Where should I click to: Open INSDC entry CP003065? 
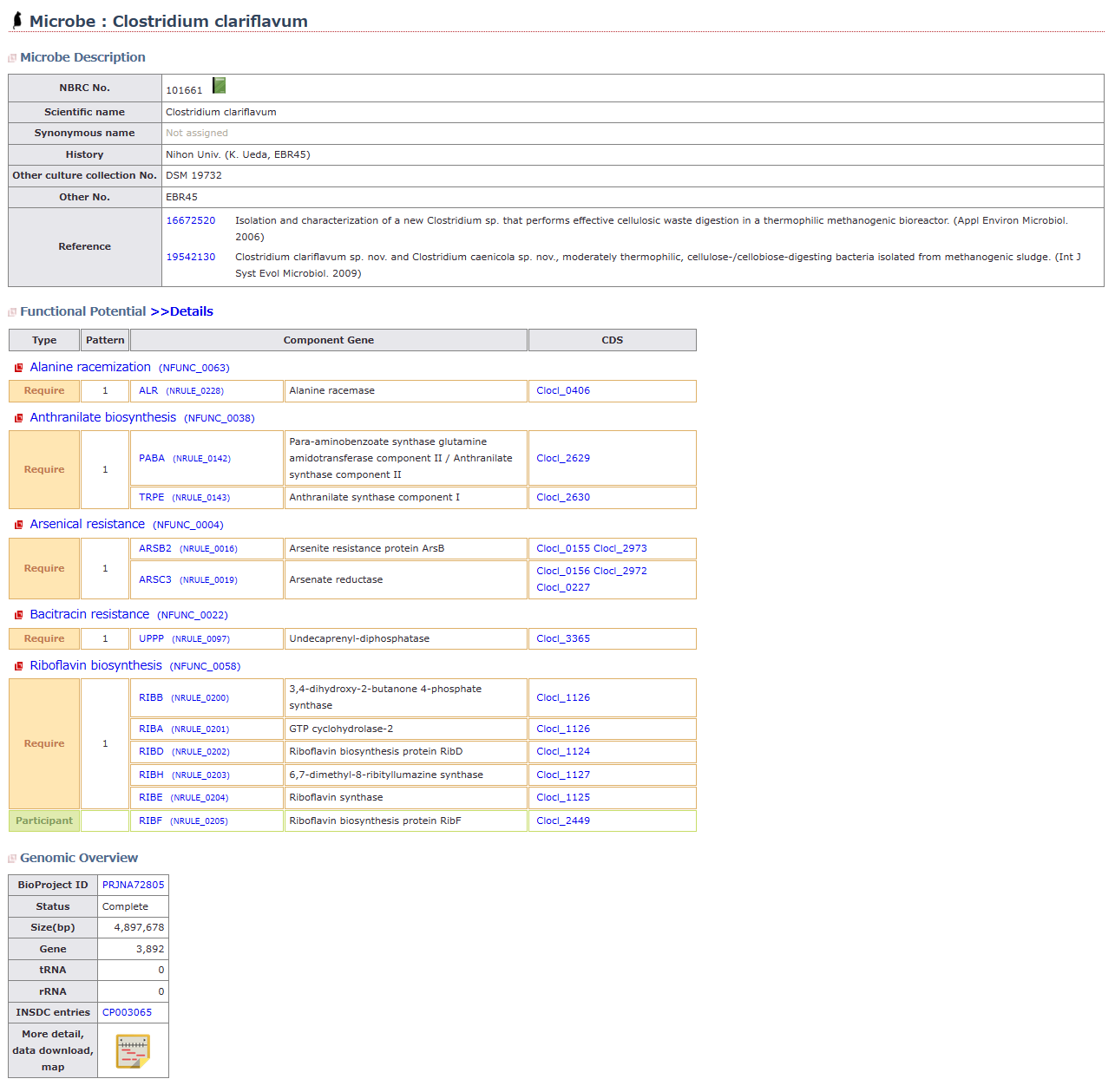pos(127,1012)
